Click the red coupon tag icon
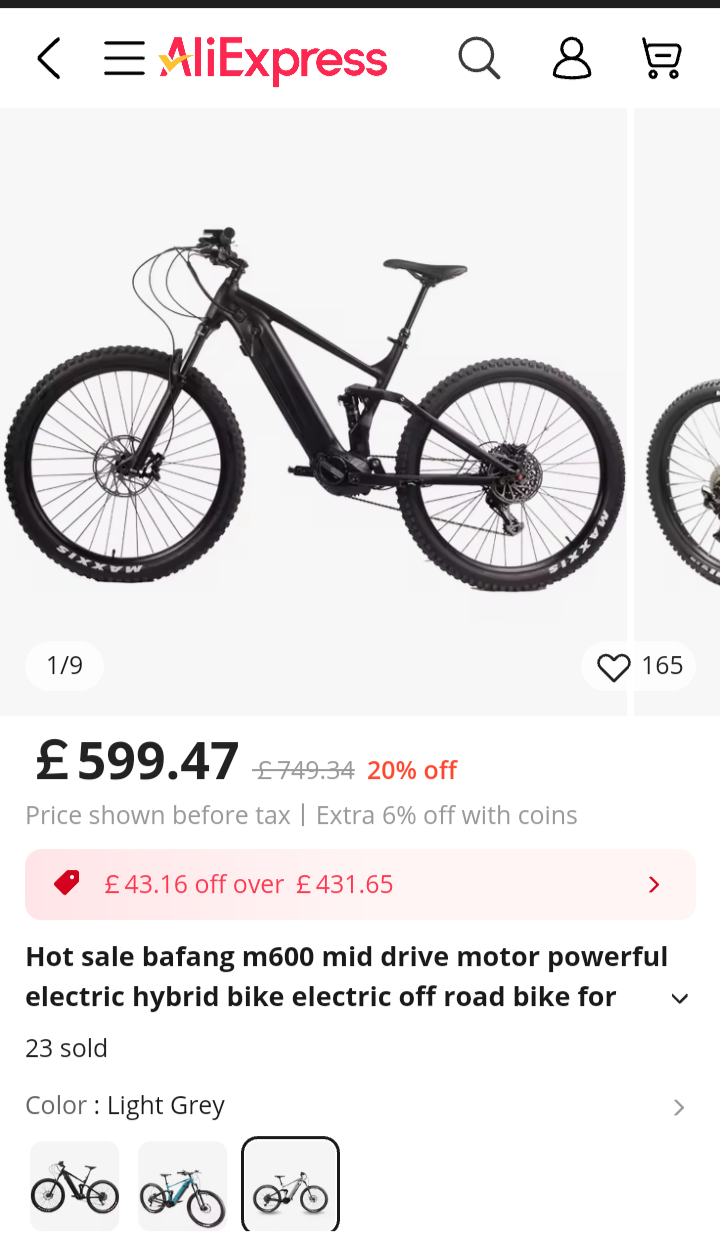The width and height of the screenshot is (720, 1237). point(67,883)
